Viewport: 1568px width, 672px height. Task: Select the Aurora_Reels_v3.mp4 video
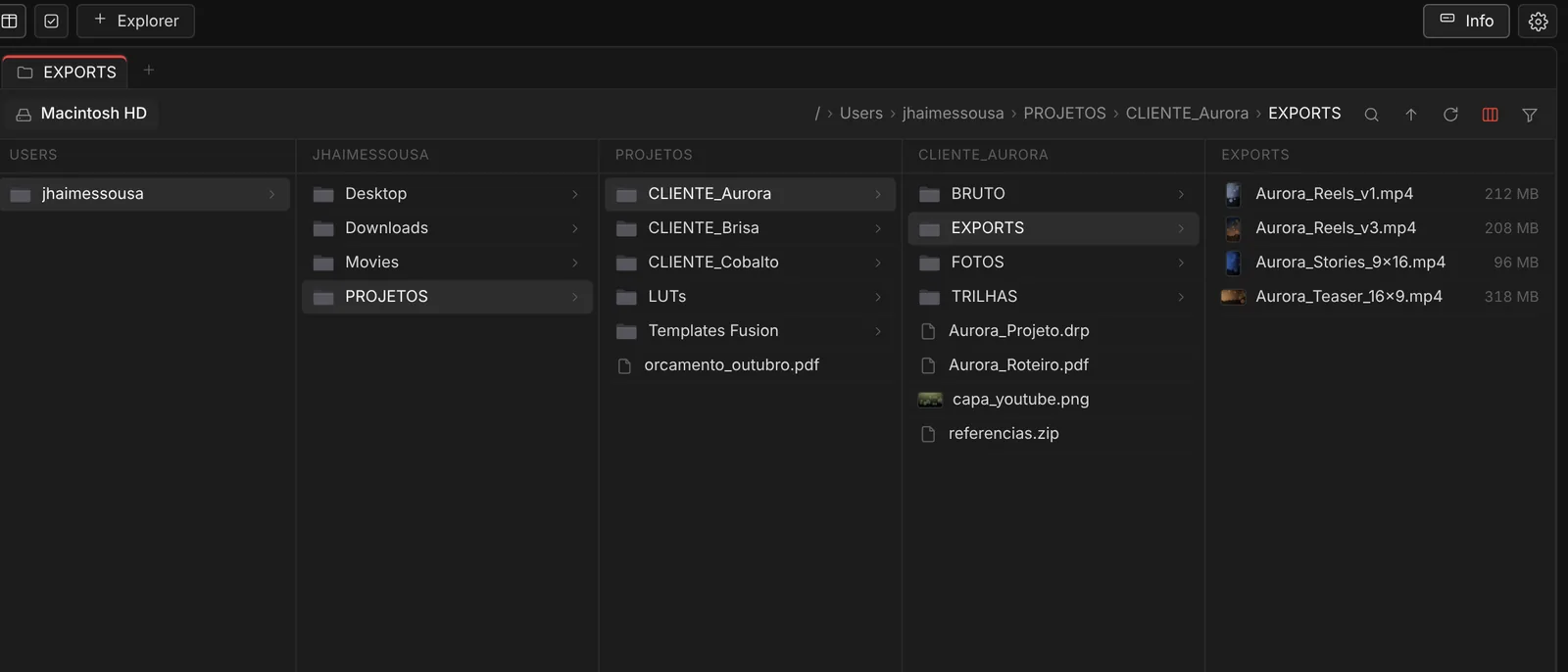click(x=1380, y=228)
